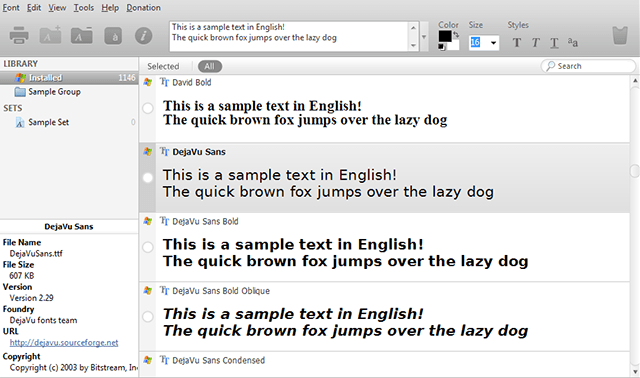Image resolution: width=640 pixels, height=378 pixels.
Task: Click Windows flag icon beside David Bold
Action: tap(147, 82)
